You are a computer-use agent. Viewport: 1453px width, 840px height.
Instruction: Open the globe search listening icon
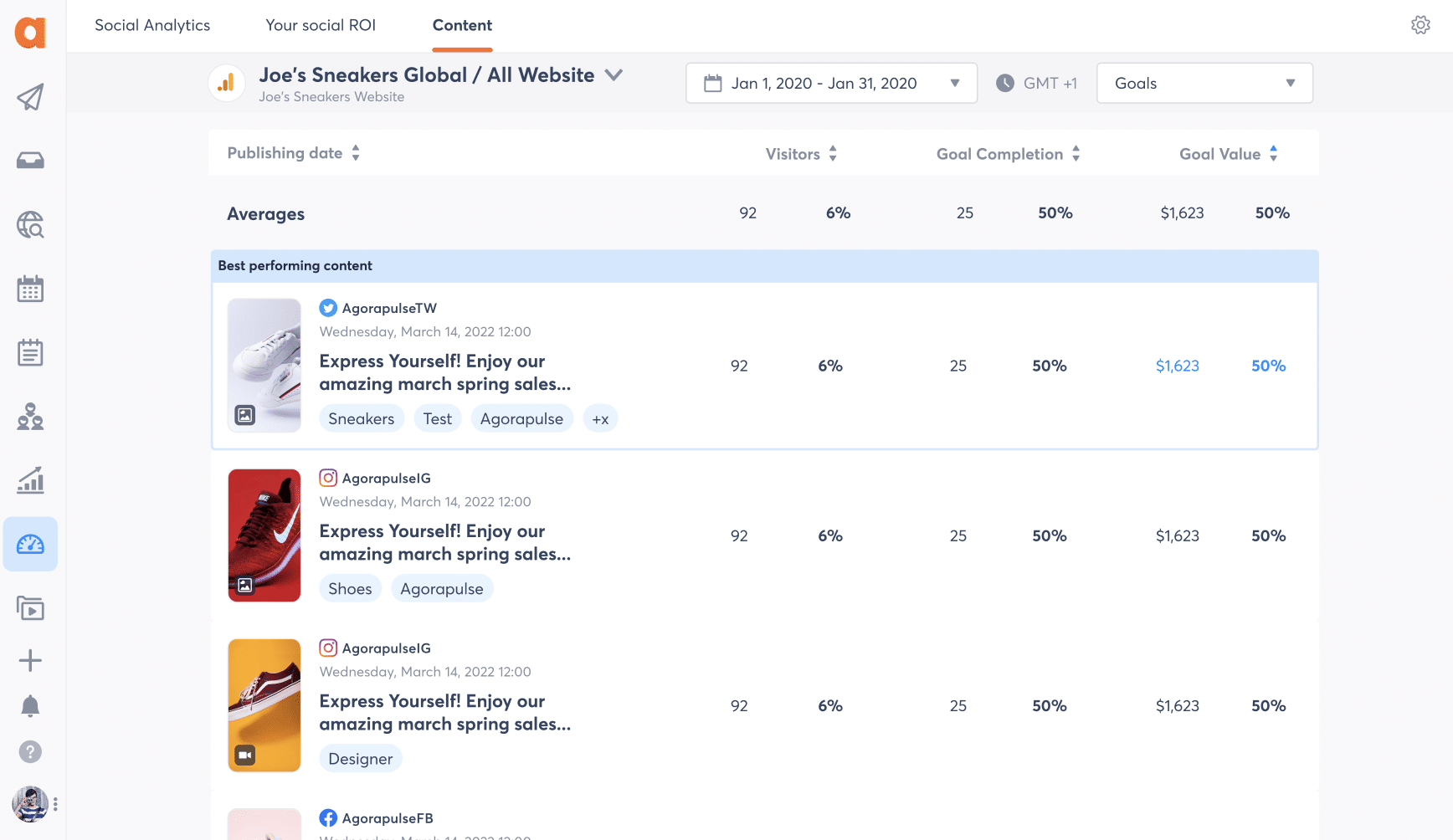coord(30,225)
